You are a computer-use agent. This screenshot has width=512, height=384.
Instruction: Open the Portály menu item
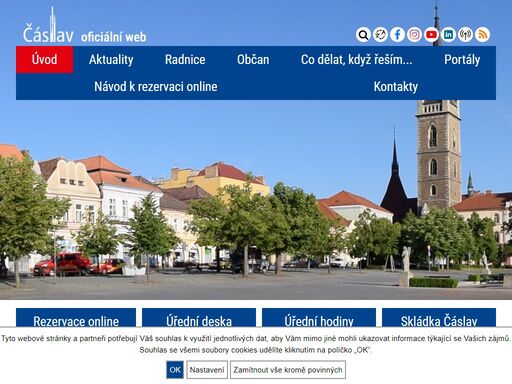click(x=462, y=60)
